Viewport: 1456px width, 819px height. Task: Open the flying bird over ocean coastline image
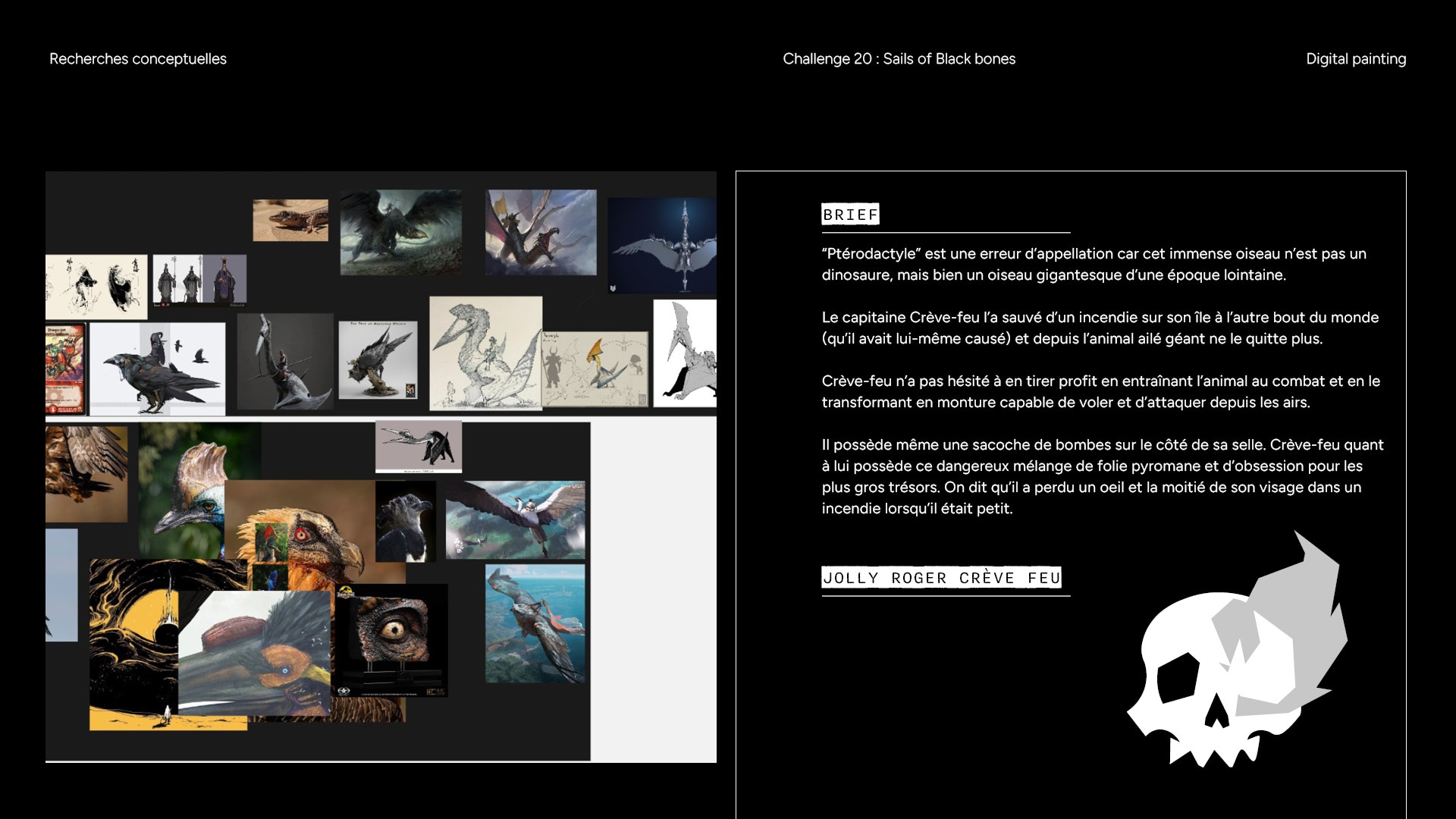(535, 623)
